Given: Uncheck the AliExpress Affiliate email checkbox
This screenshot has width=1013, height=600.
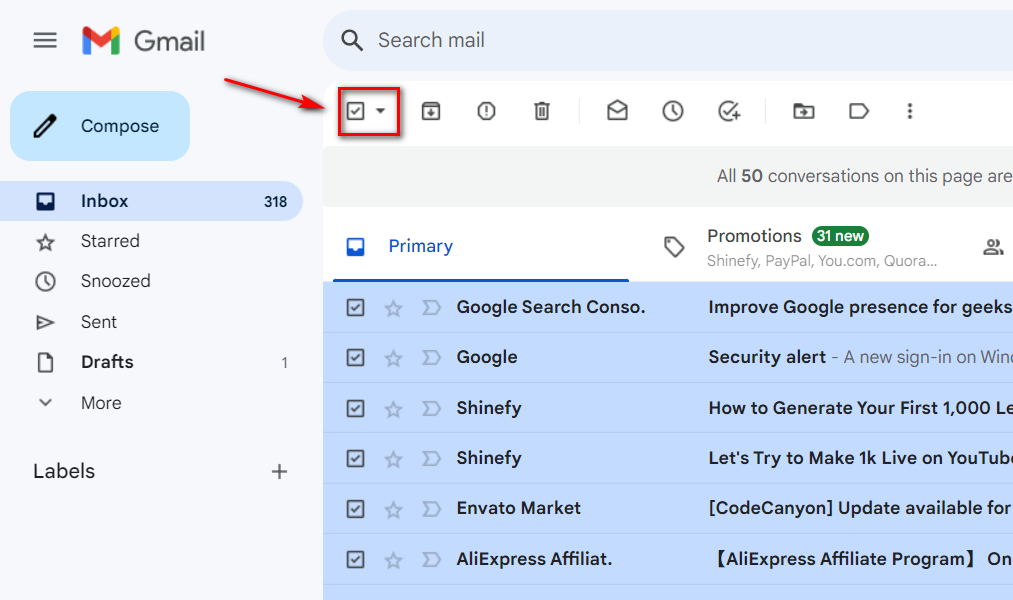Looking at the screenshot, I should pos(355,559).
